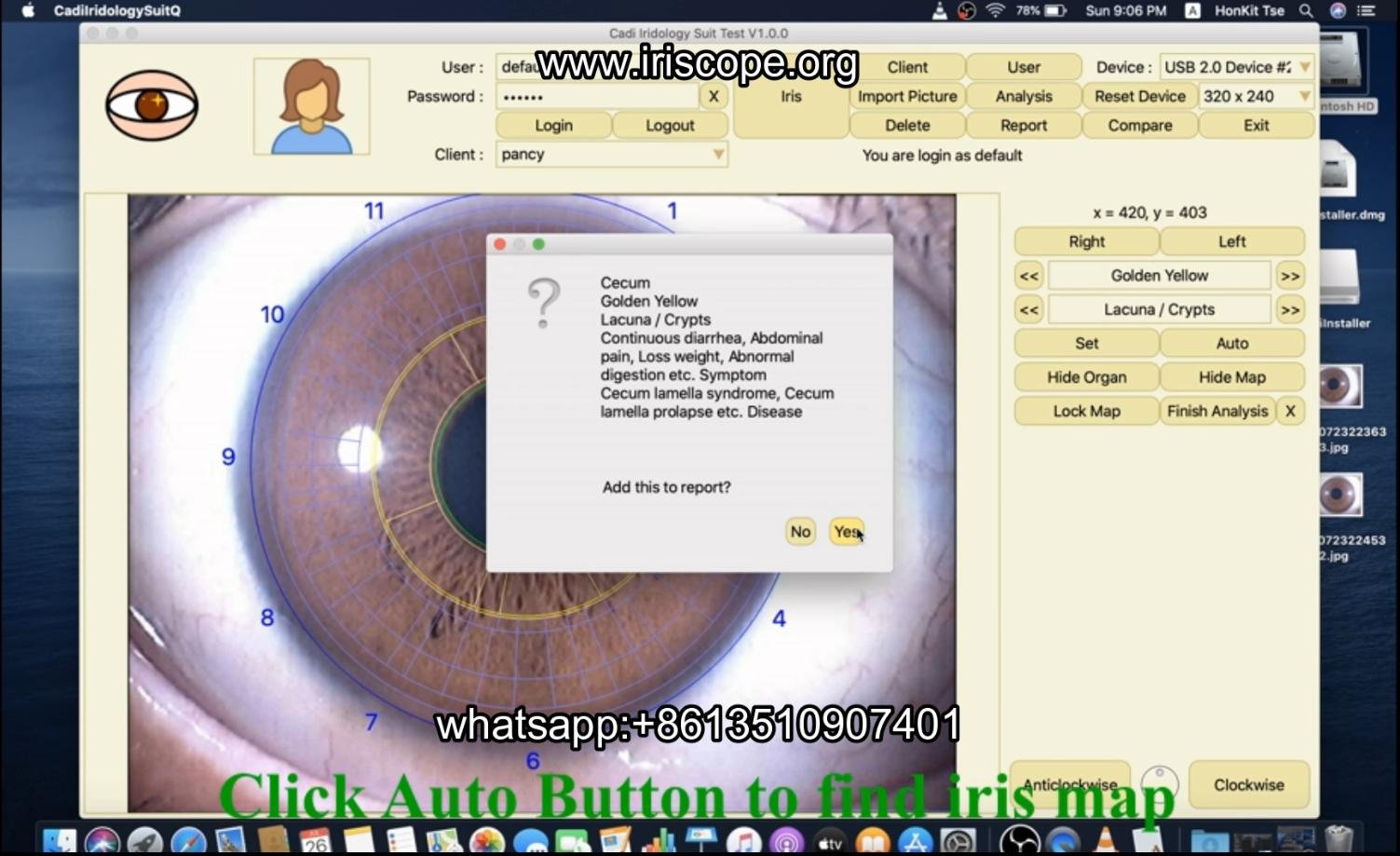Screen dimensions: 1400x856
Task: Toggle Hide Map
Action: pos(1232,377)
